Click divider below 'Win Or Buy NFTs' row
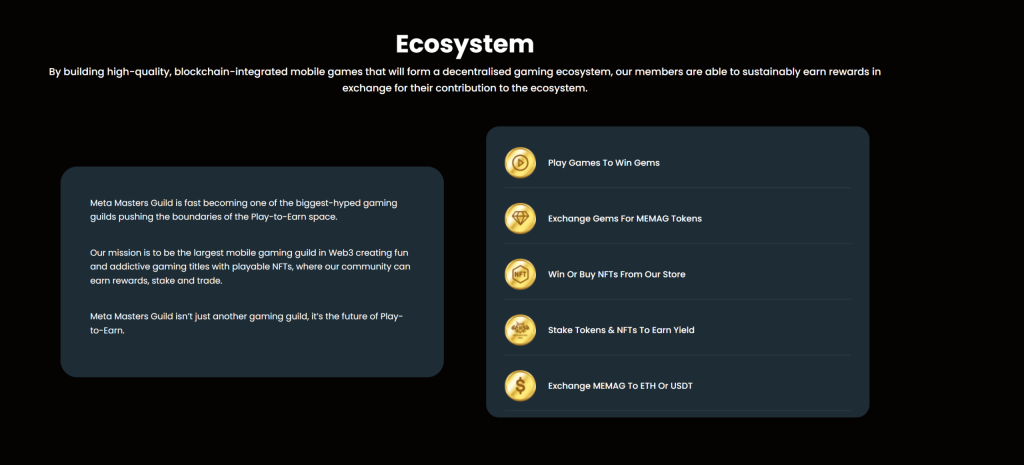The height and width of the screenshot is (465, 1024). click(x=678, y=300)
